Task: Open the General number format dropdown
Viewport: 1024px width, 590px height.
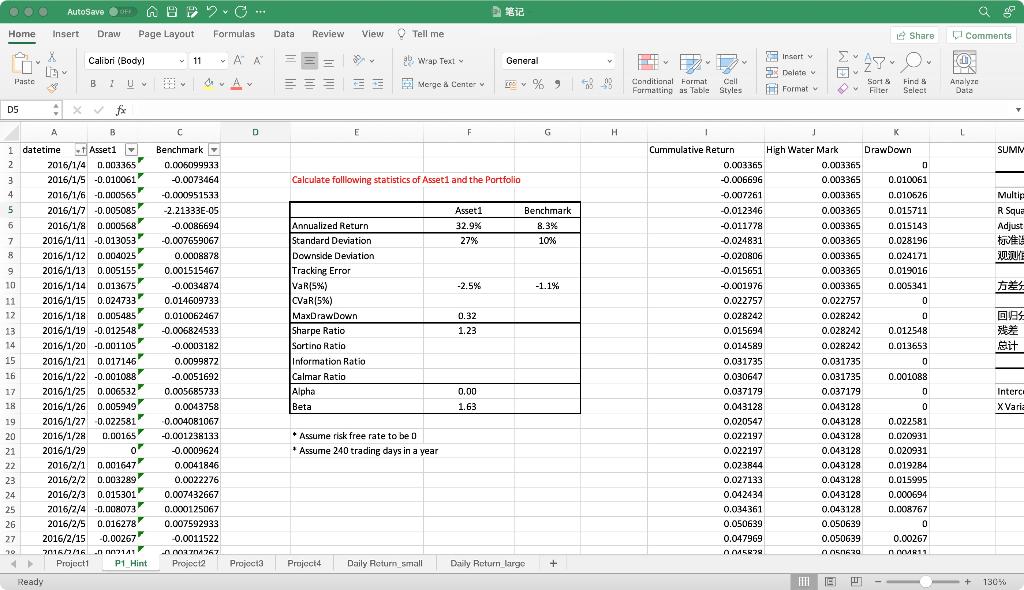Action: point(556,60)
